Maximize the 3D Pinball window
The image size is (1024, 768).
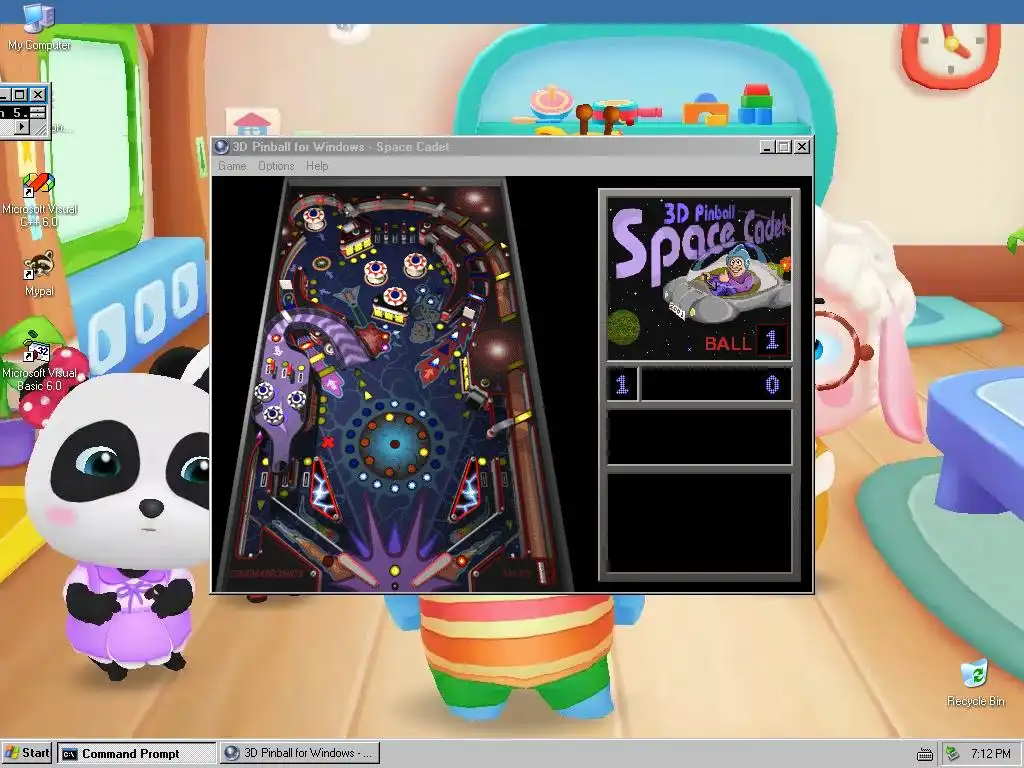point(784,147)
